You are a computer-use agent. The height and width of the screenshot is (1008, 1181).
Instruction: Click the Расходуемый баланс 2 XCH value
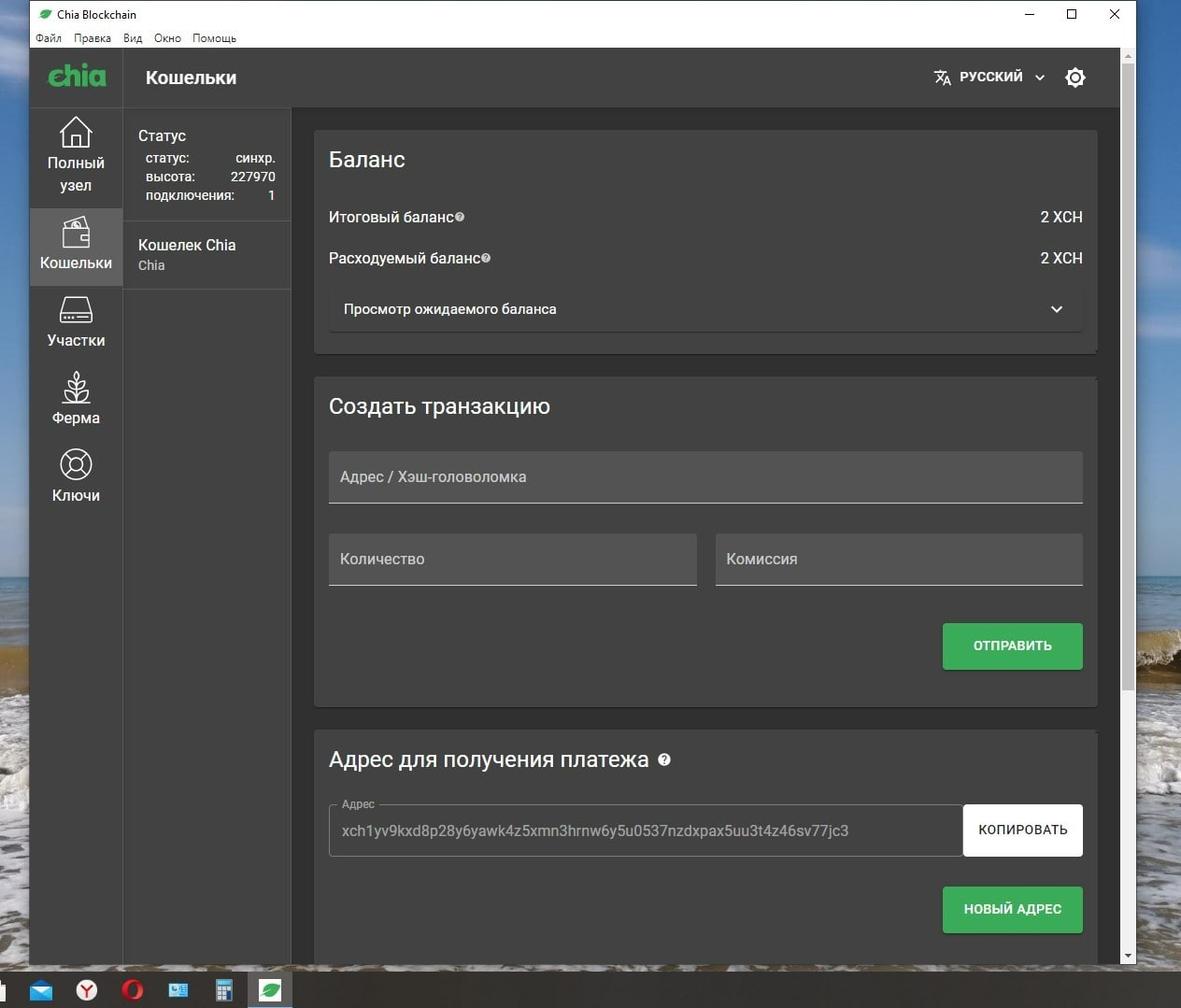pyautogui.click(x=1061, y=258)
